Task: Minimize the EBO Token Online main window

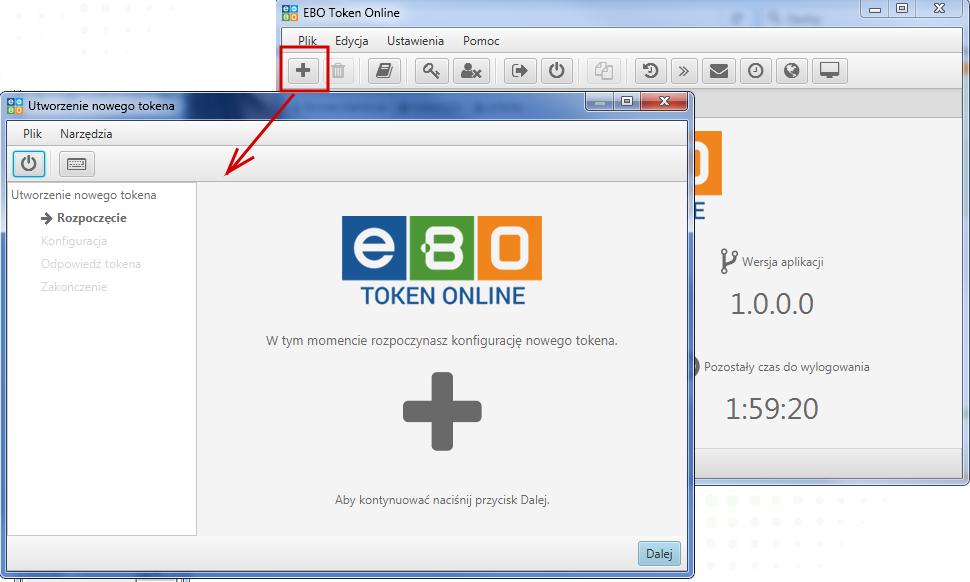Action: coord(874,9)
